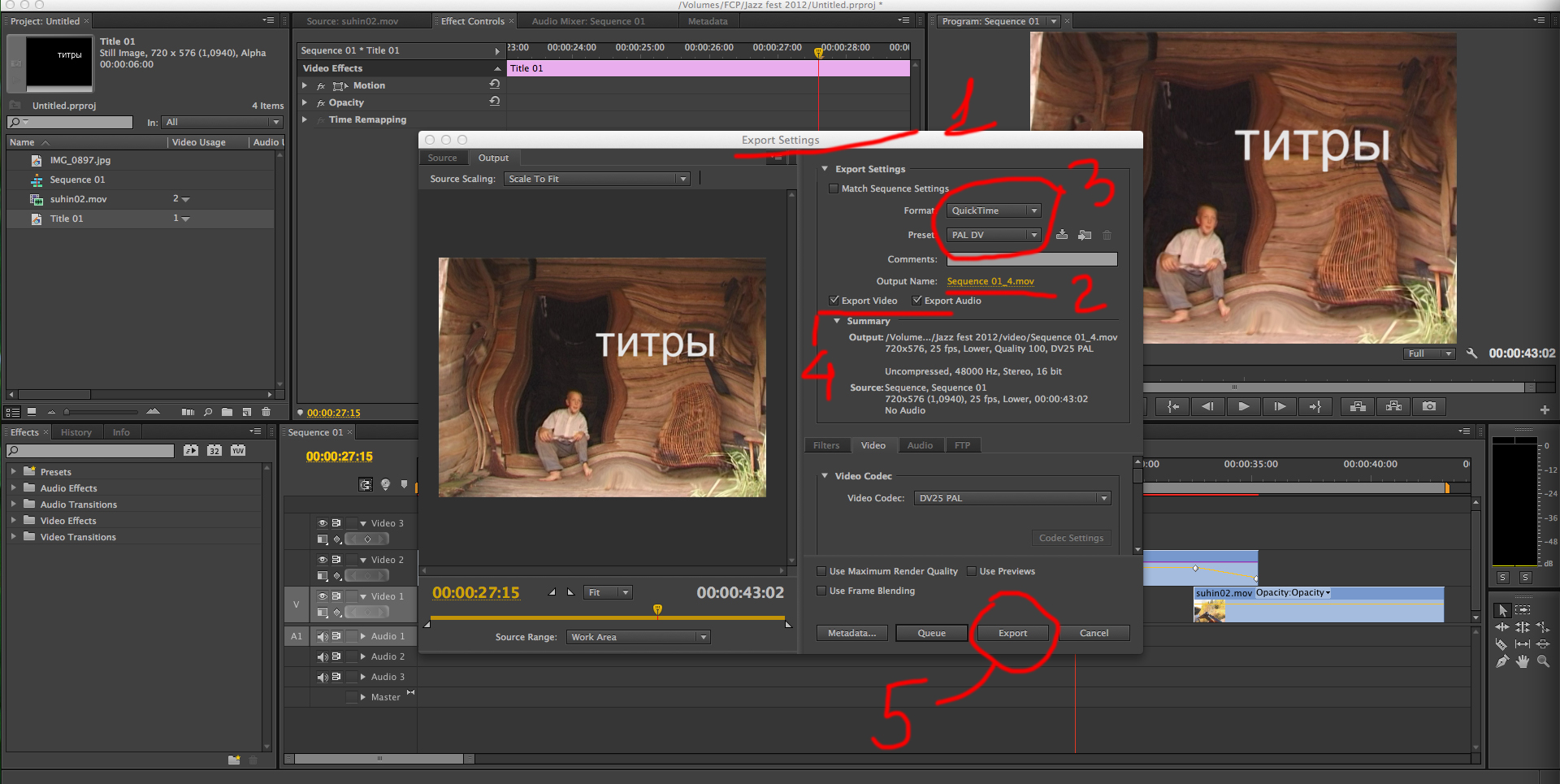Enable Match Sequence Settings checkbox
This screenshot has width=1560, height=784.
click(x=834, y=188)
